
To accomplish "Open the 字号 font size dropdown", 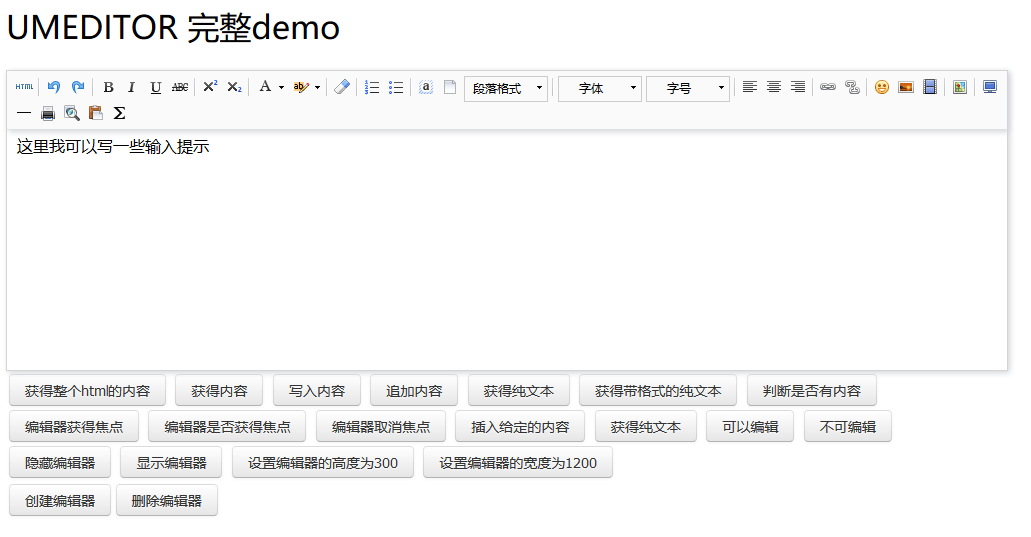I will [688, 88].
